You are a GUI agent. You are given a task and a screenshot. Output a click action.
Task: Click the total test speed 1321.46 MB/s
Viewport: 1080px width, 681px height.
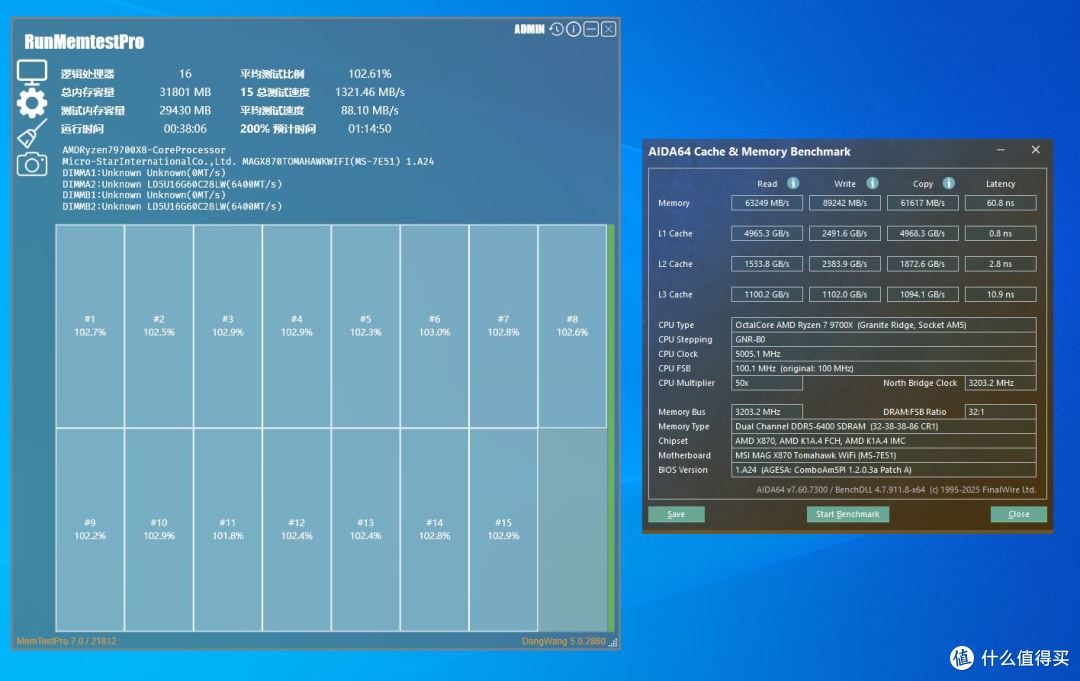point(370,92)
